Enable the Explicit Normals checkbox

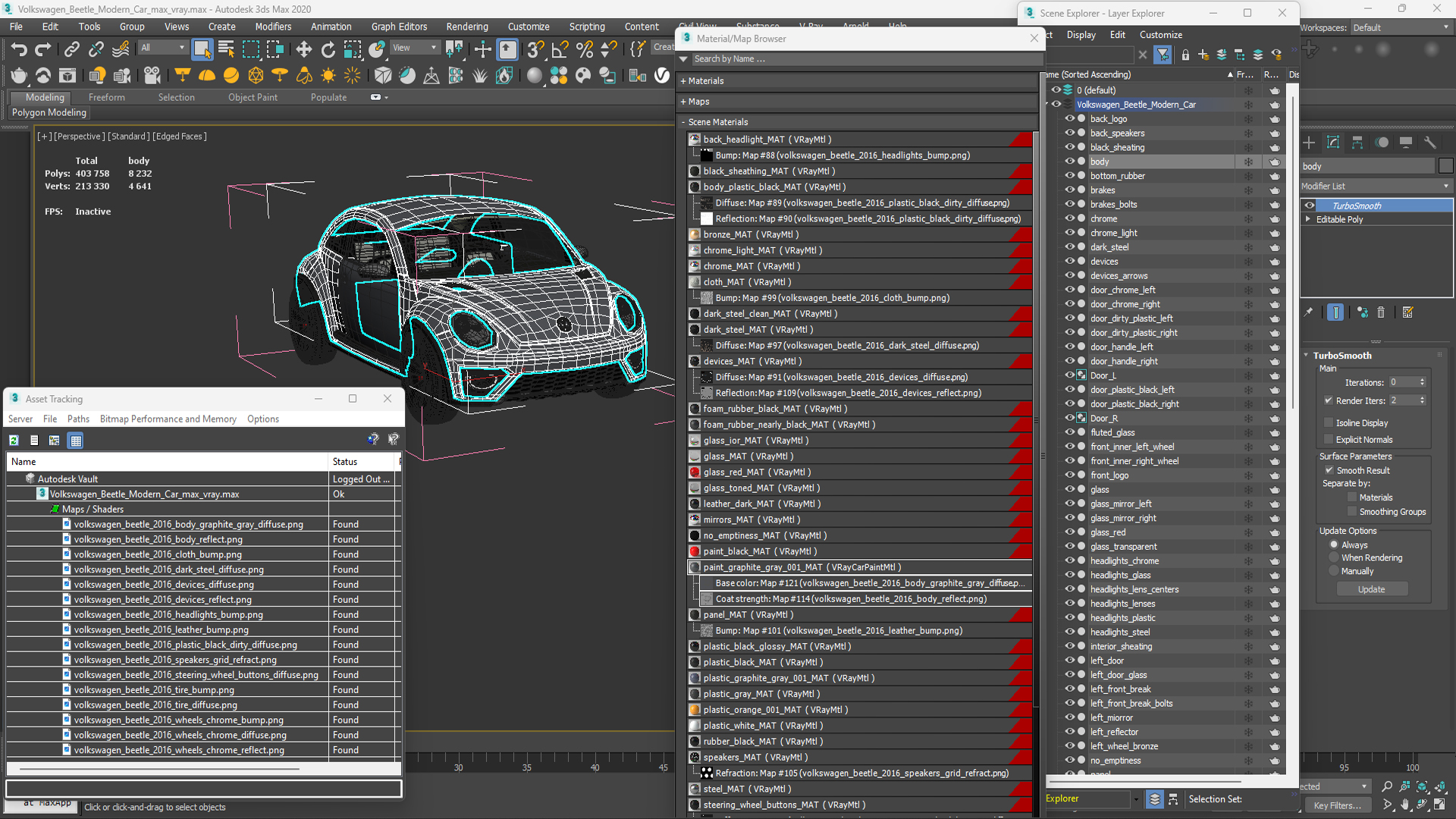pos(1329,440)
